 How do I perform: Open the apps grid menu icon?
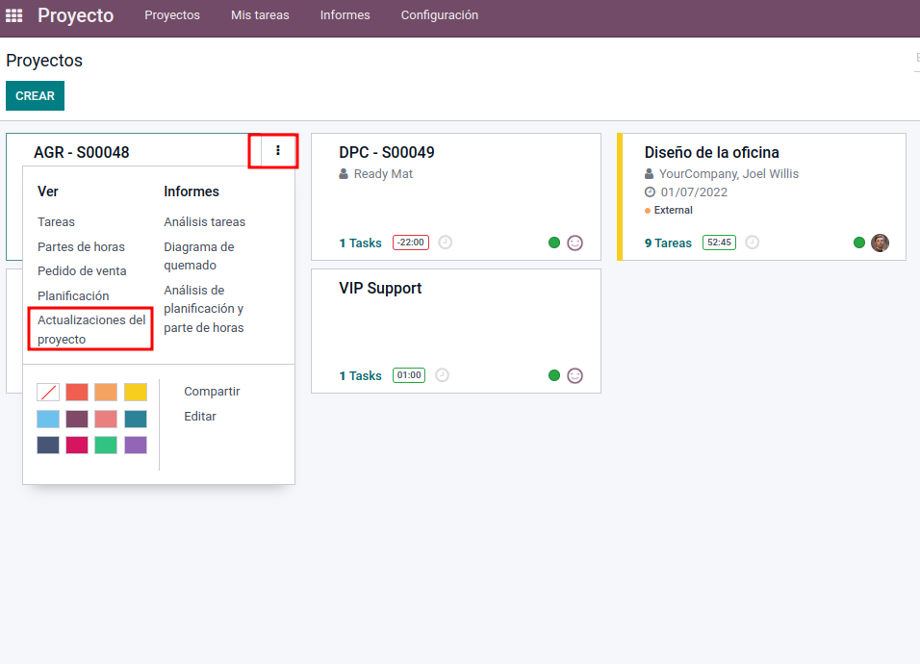[13, 15]
